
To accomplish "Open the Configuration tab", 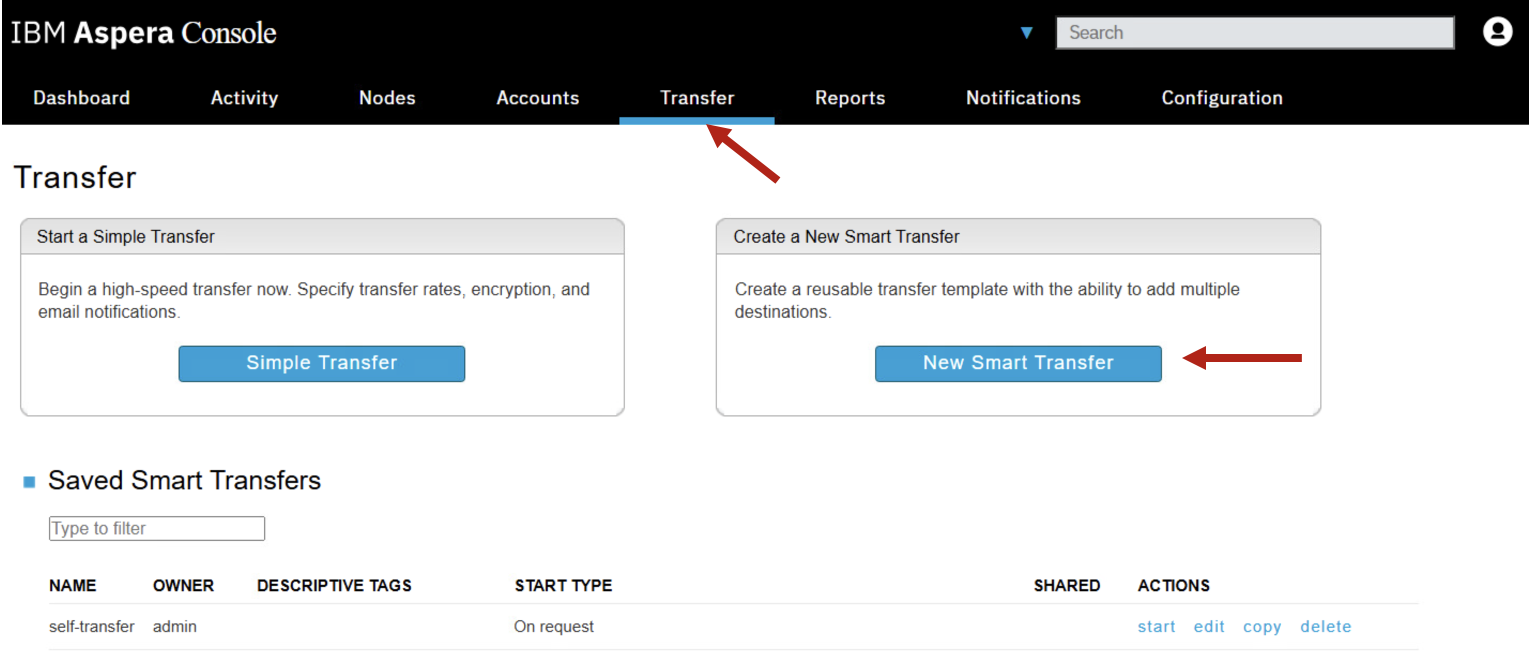I will click(1222, 98).
